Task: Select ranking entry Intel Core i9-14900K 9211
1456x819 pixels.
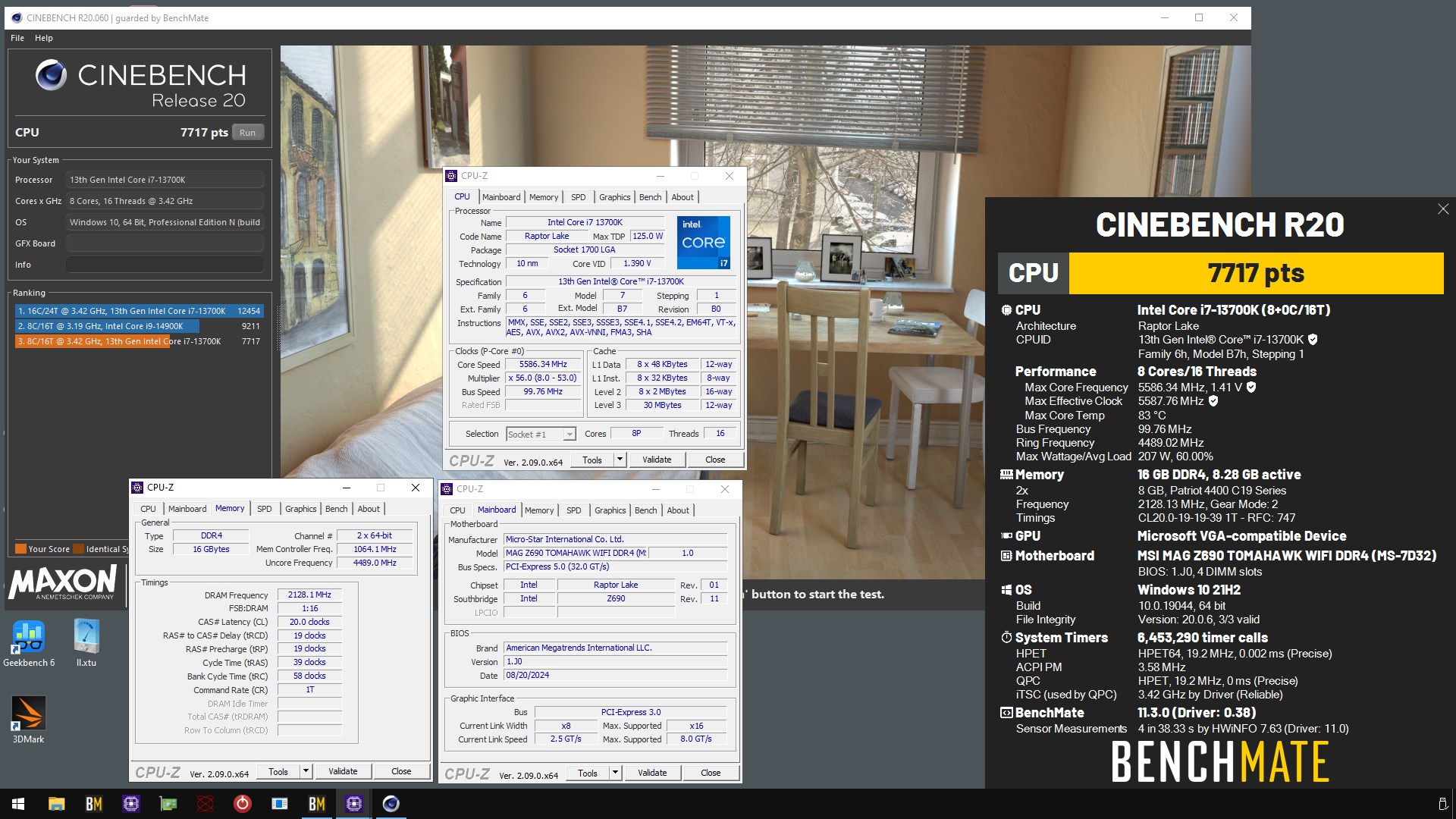Action: point(139,326)
